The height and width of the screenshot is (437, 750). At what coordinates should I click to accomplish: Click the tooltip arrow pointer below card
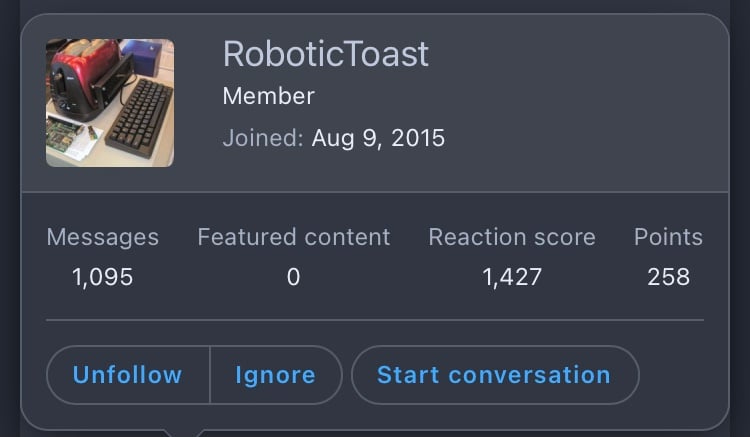pos(184,433)
